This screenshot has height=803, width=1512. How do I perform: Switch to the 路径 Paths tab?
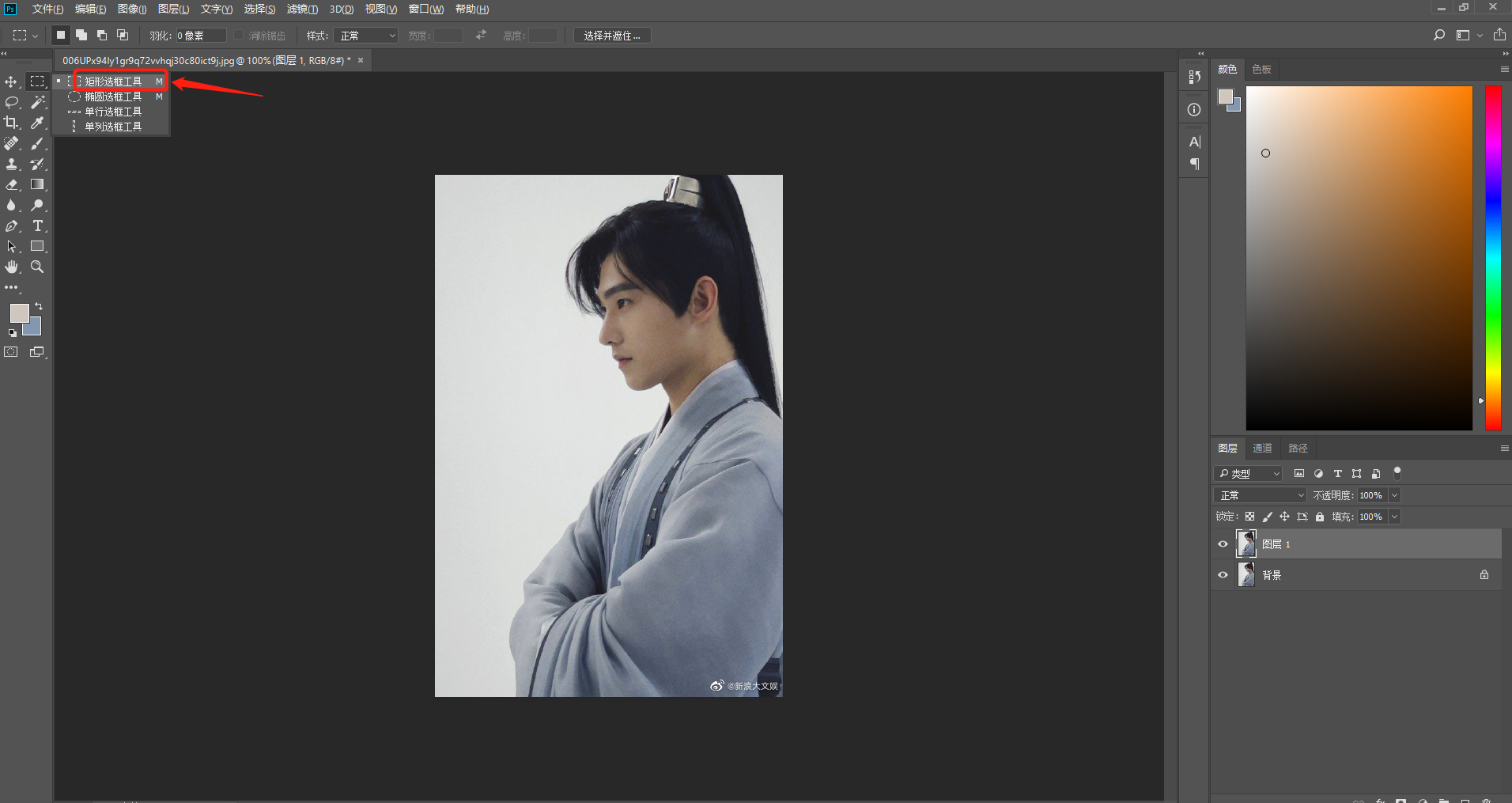coord(1298,448)
